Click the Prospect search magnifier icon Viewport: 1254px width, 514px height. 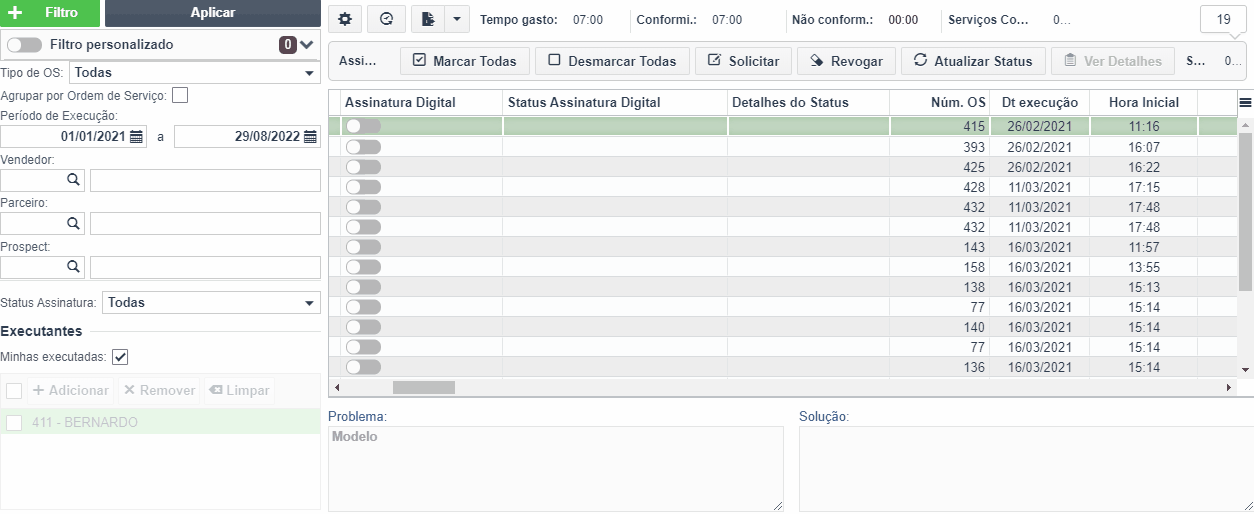point(73,267)
